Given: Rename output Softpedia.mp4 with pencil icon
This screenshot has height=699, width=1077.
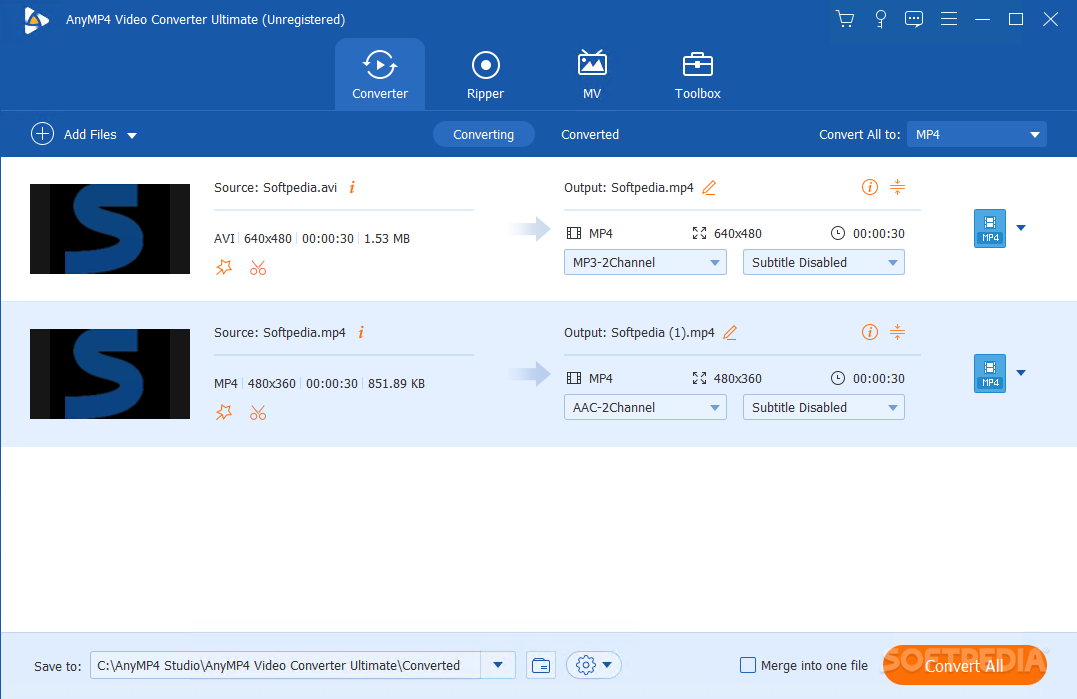Looking at the screenshot, I should tap(709, 188).
